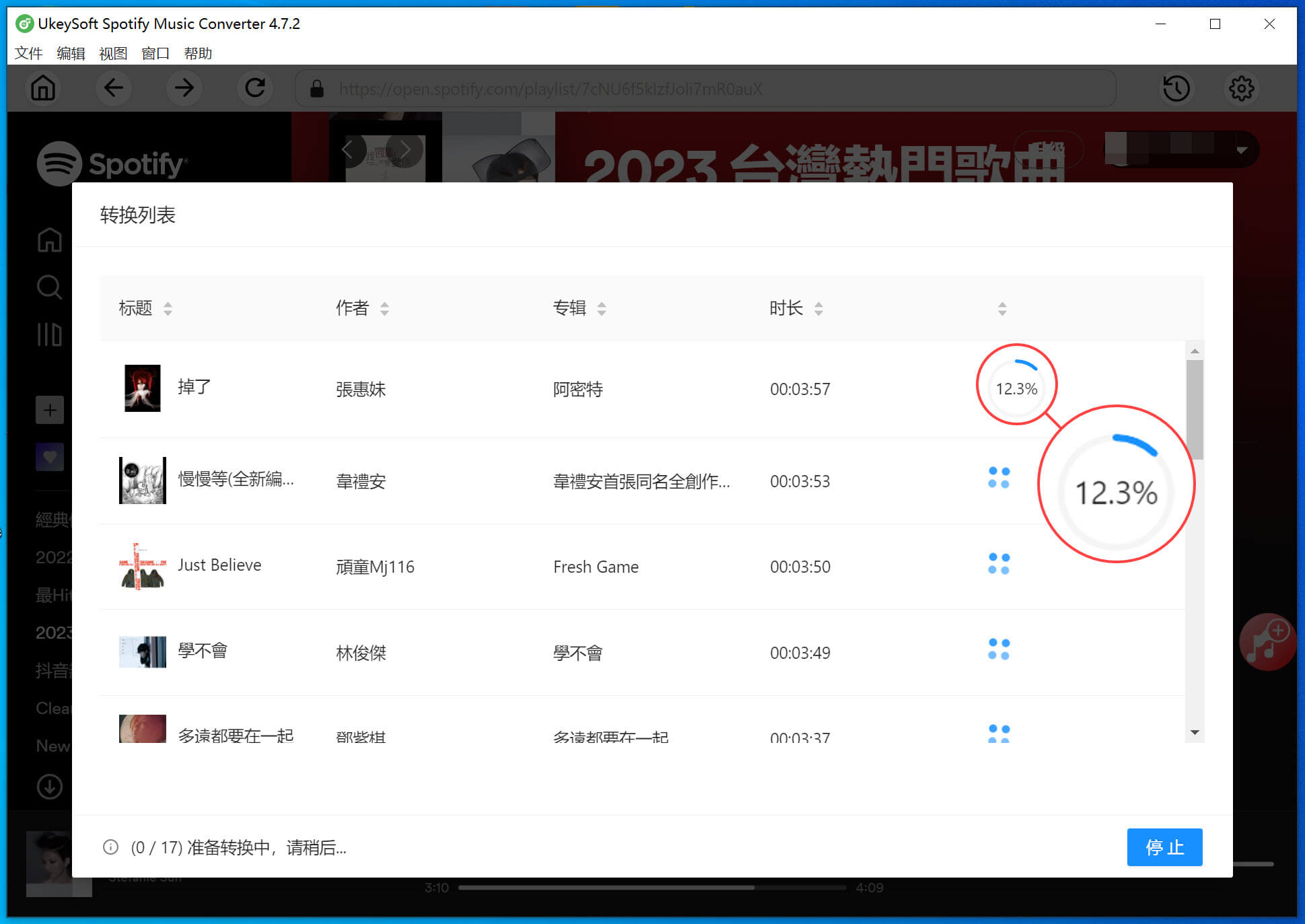This screenshot has height=924, width=1305.
Task: Open Liked Songs heart icon
Action: click(50, 457)
